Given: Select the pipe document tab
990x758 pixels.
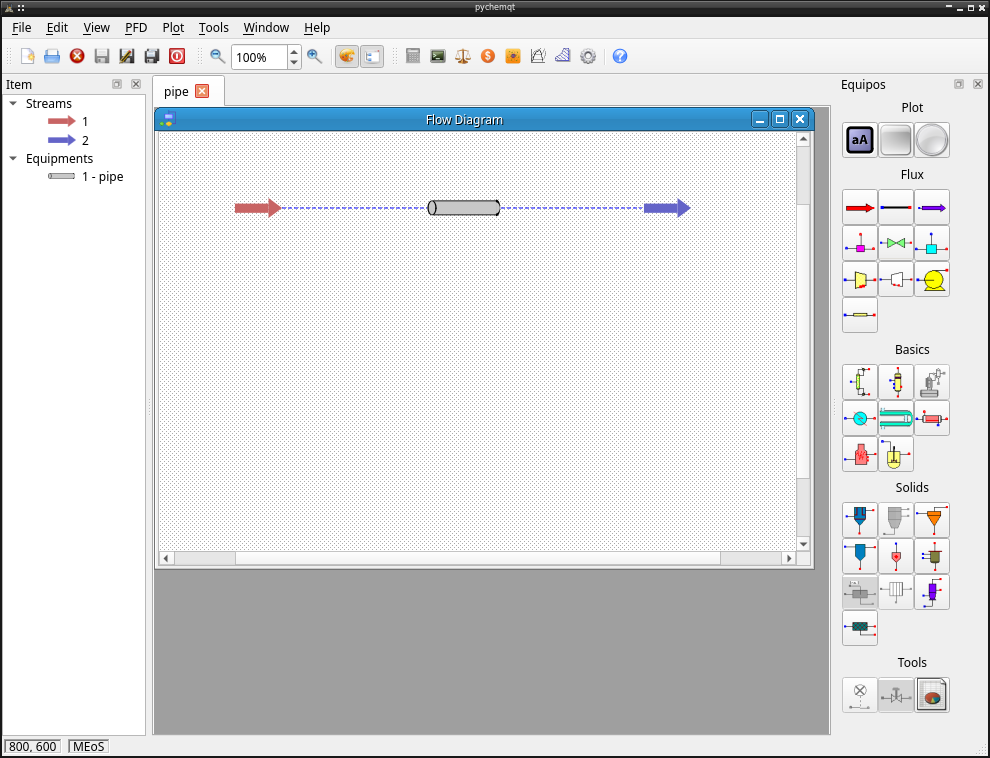Looking at the screenshot, I should coord(188,92).
